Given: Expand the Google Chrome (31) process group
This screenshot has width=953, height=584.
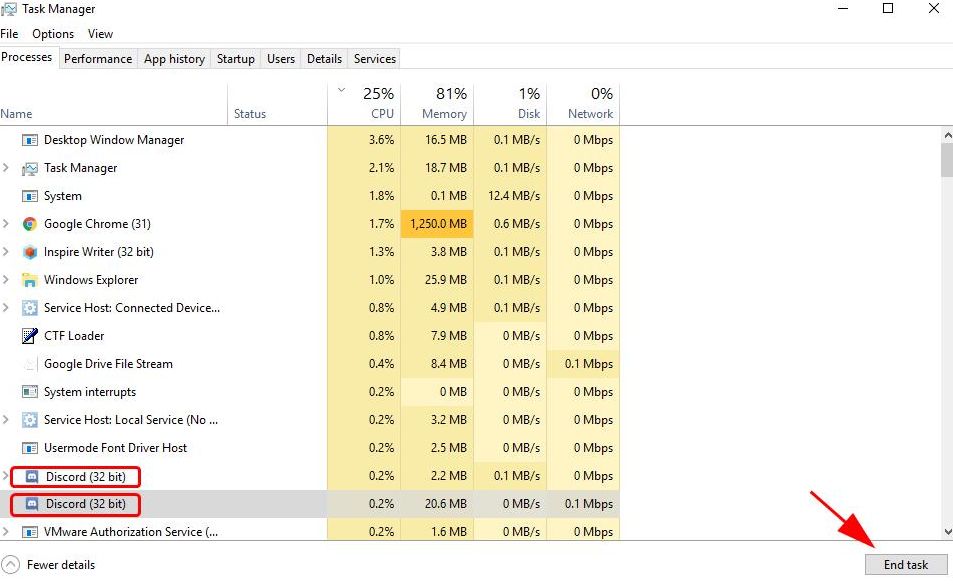Looking at the screenshot, I should (x=7, y=224).
